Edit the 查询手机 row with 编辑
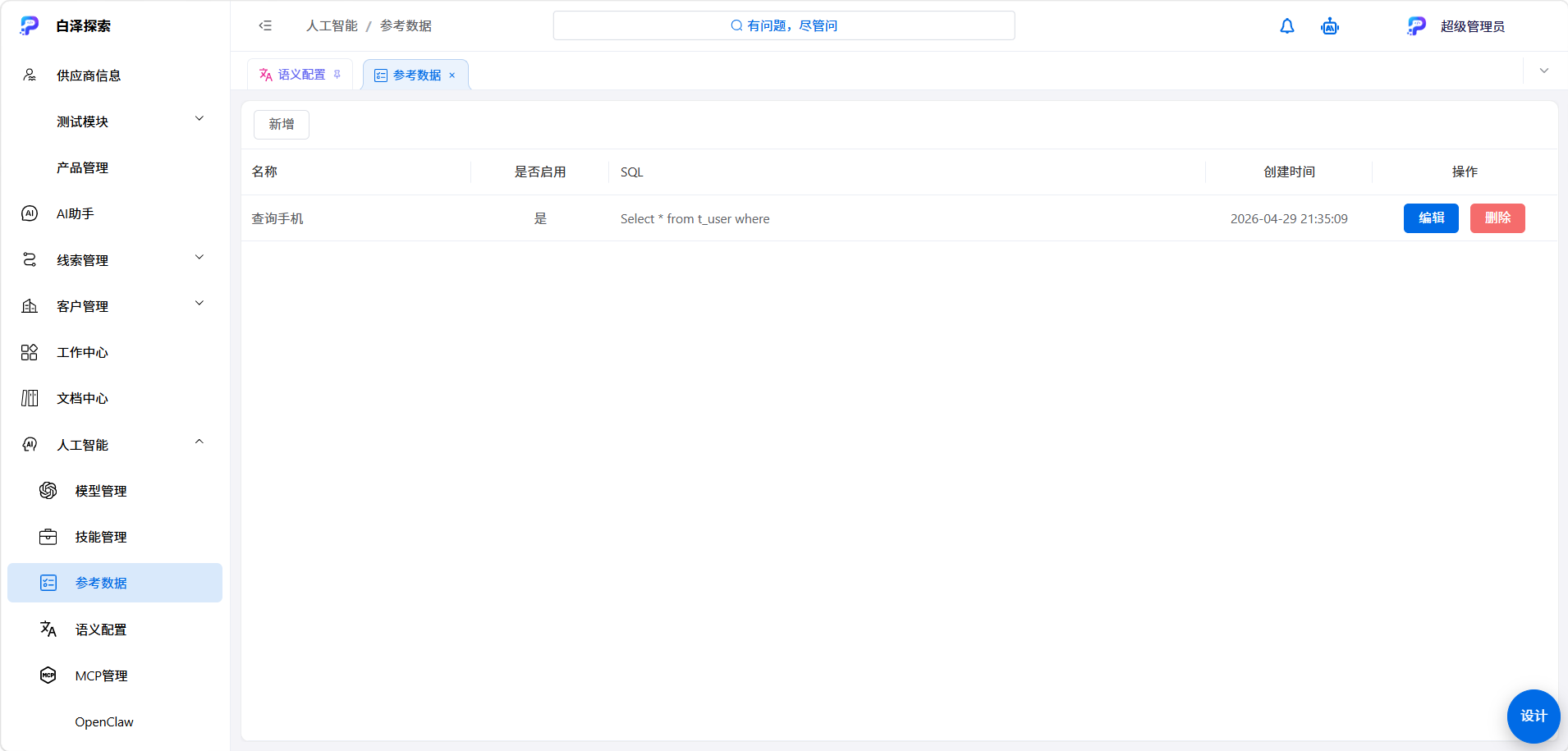Image resolution: width=1568 pixels, height=751 pixels. click(1431, 218)
